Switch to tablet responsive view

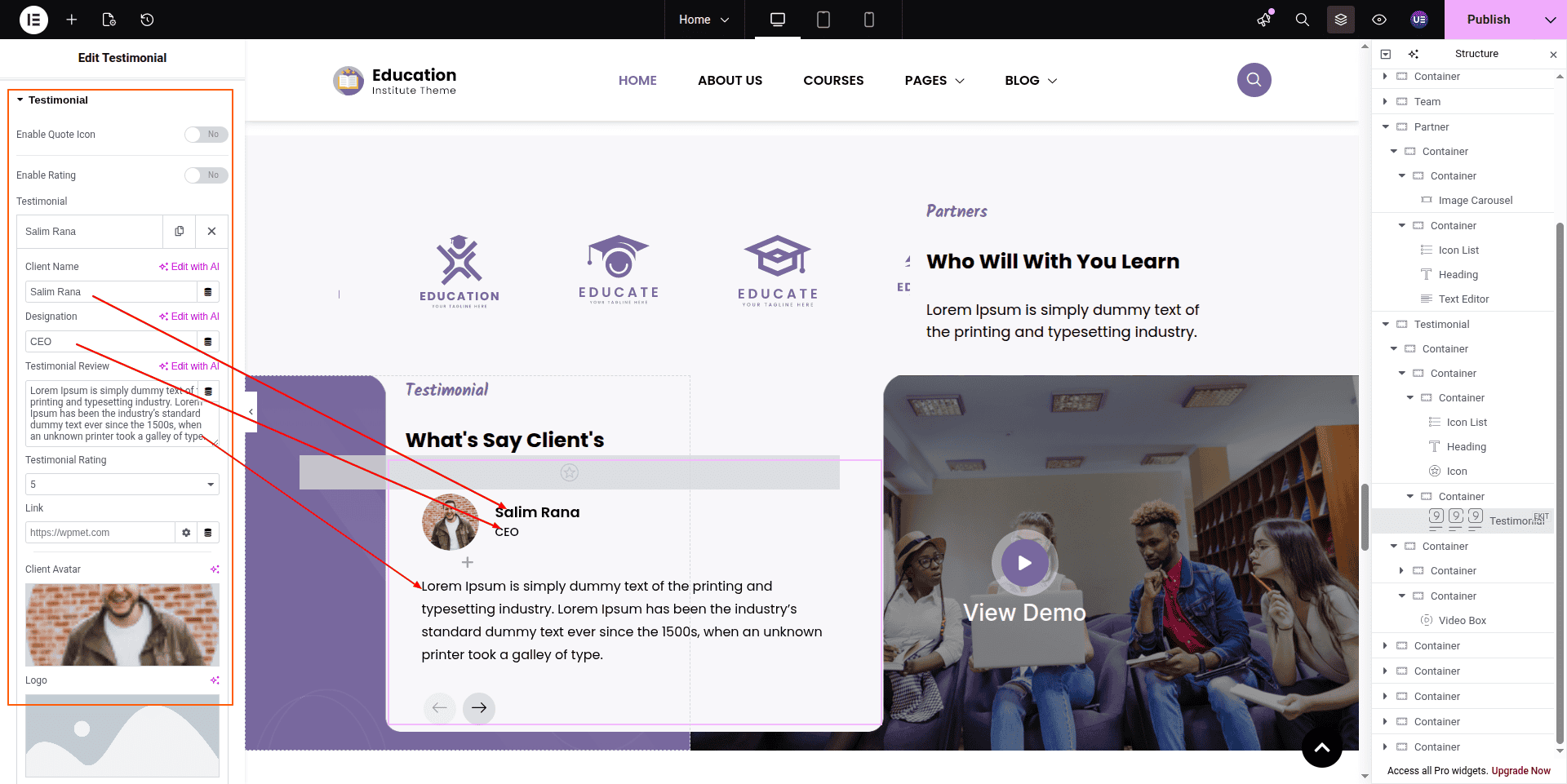(x=823, y=20)
